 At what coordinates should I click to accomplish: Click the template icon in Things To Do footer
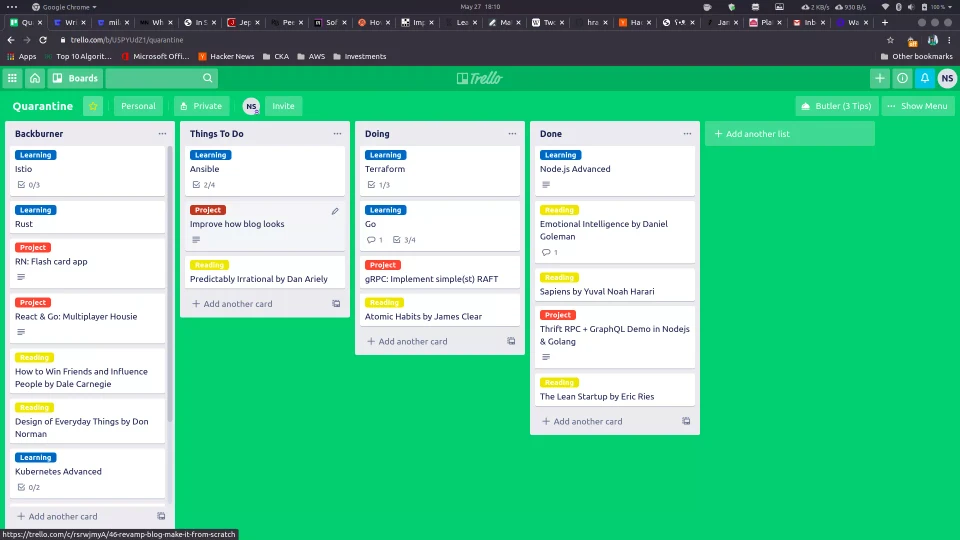(x=336, y=304)
